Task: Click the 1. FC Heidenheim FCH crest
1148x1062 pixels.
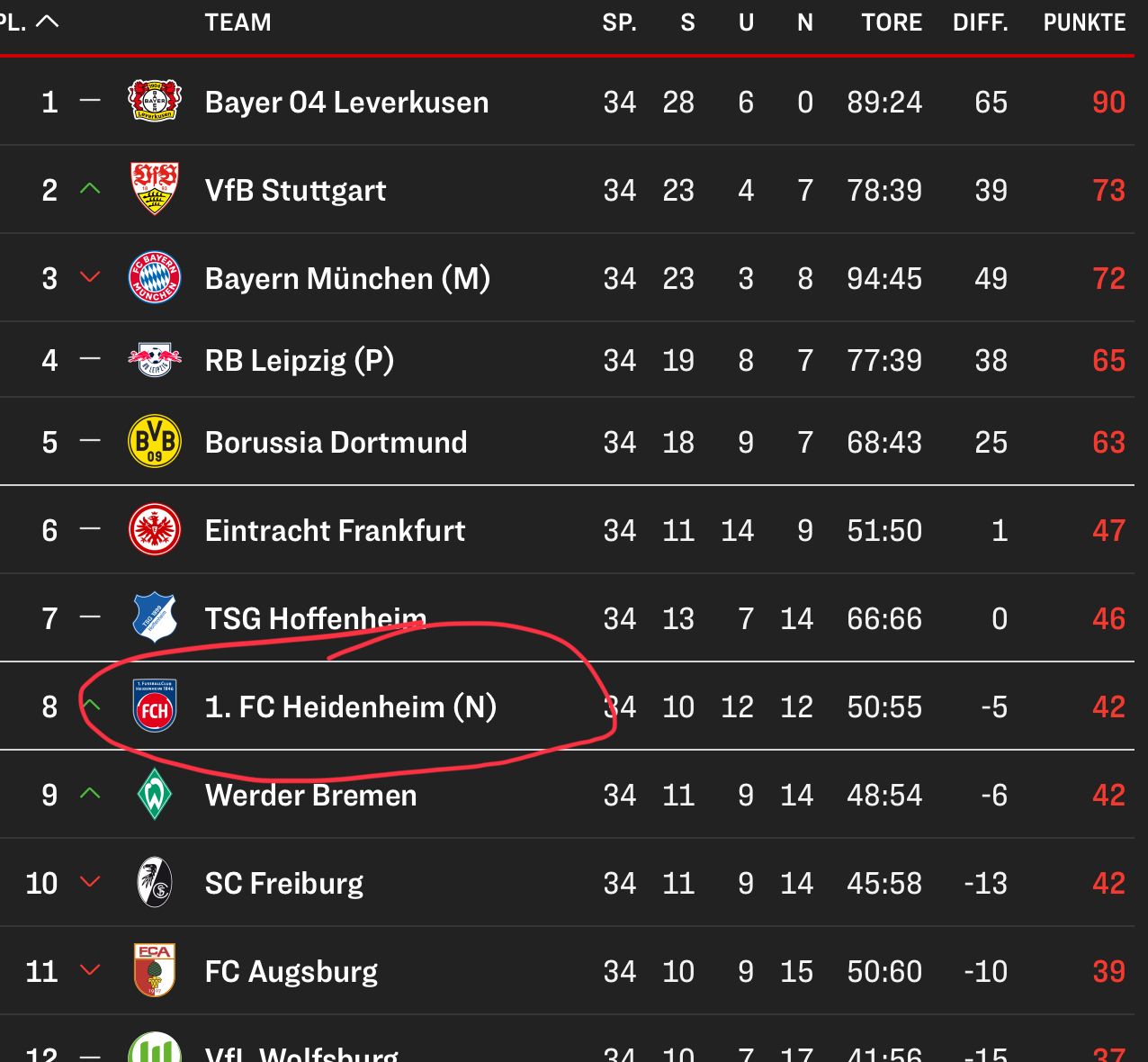Action: pyautogui.click(x=155, y=706)
